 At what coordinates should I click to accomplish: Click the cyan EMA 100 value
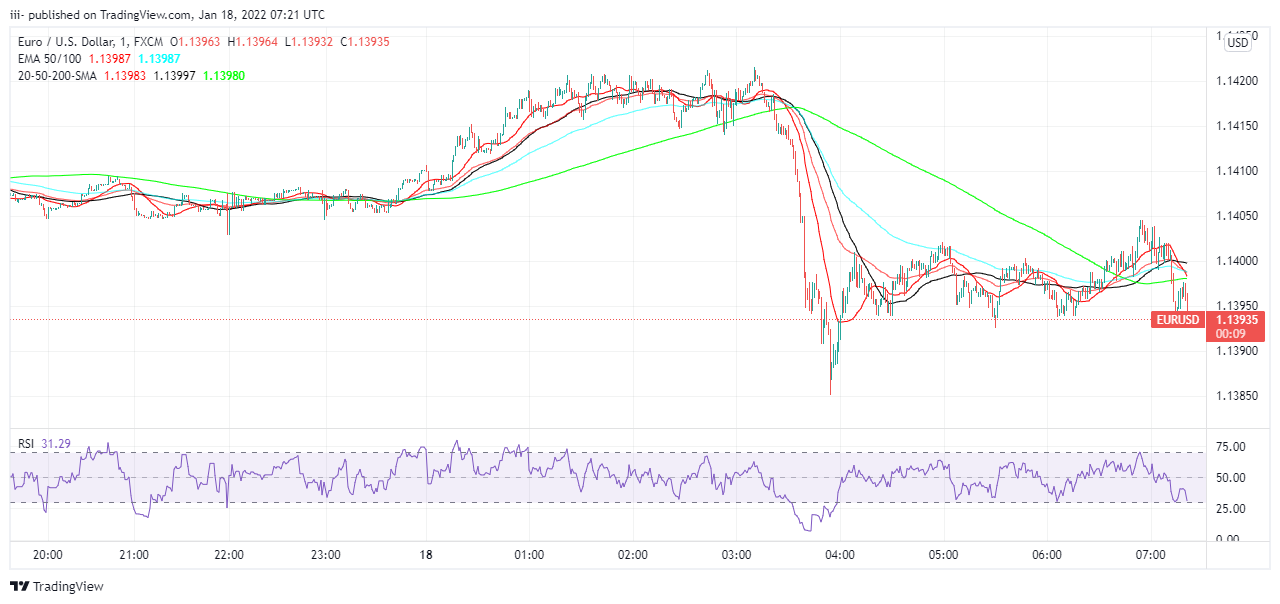159,59
